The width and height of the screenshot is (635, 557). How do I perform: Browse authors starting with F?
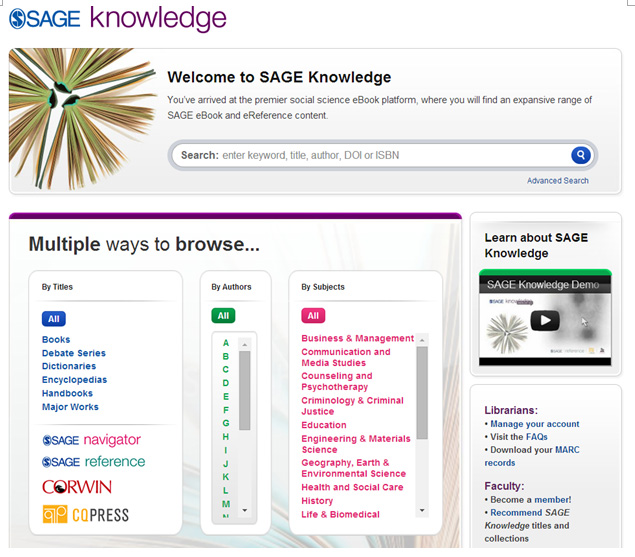point(226,410)
